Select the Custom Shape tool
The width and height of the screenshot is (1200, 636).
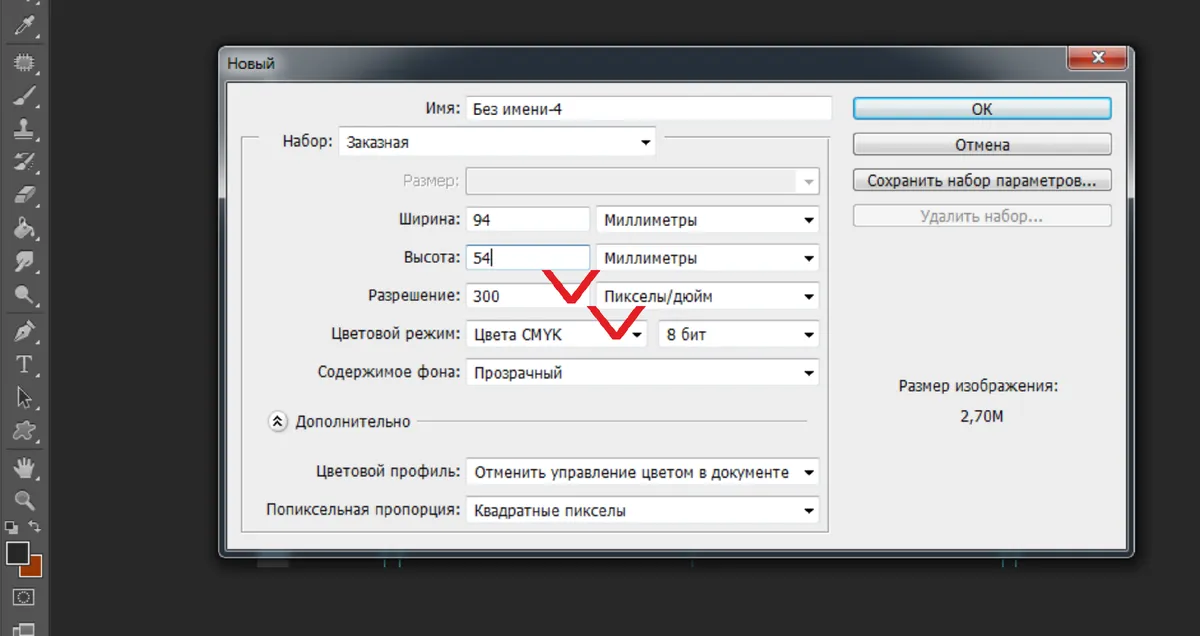(24, 431)
